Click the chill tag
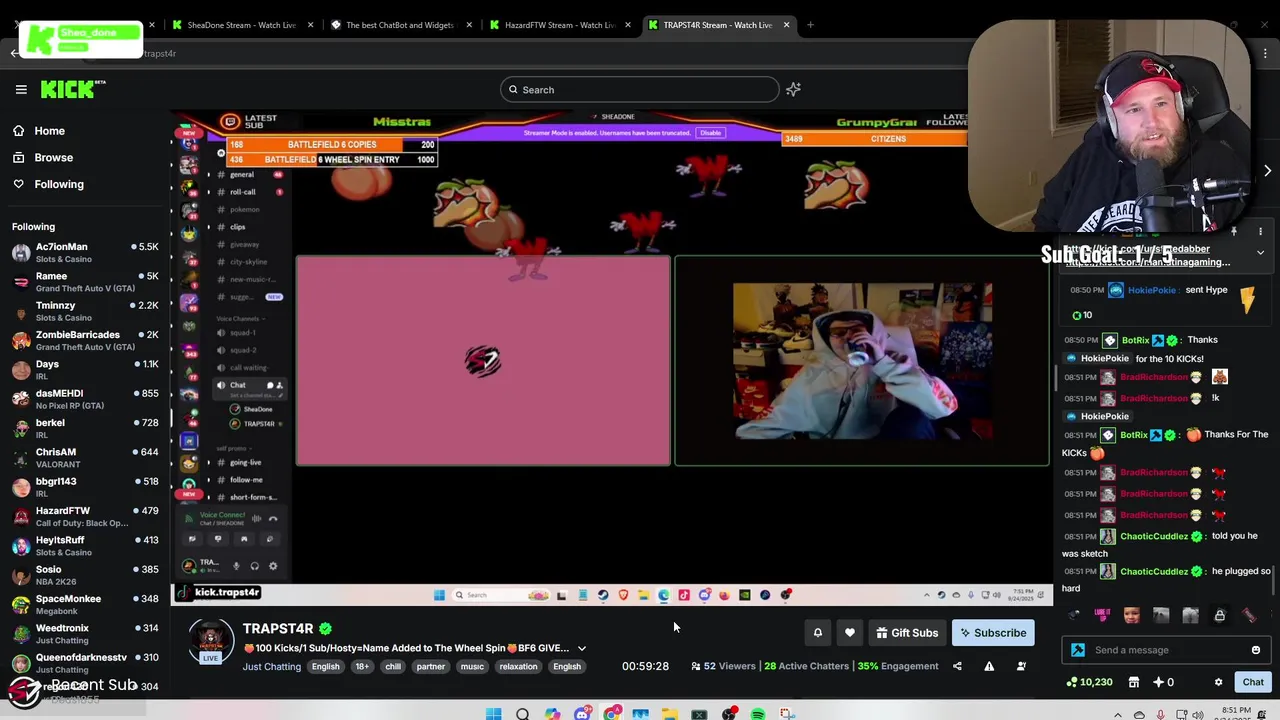This screenshot has height=720, width=1280. [x=393, y=667]
